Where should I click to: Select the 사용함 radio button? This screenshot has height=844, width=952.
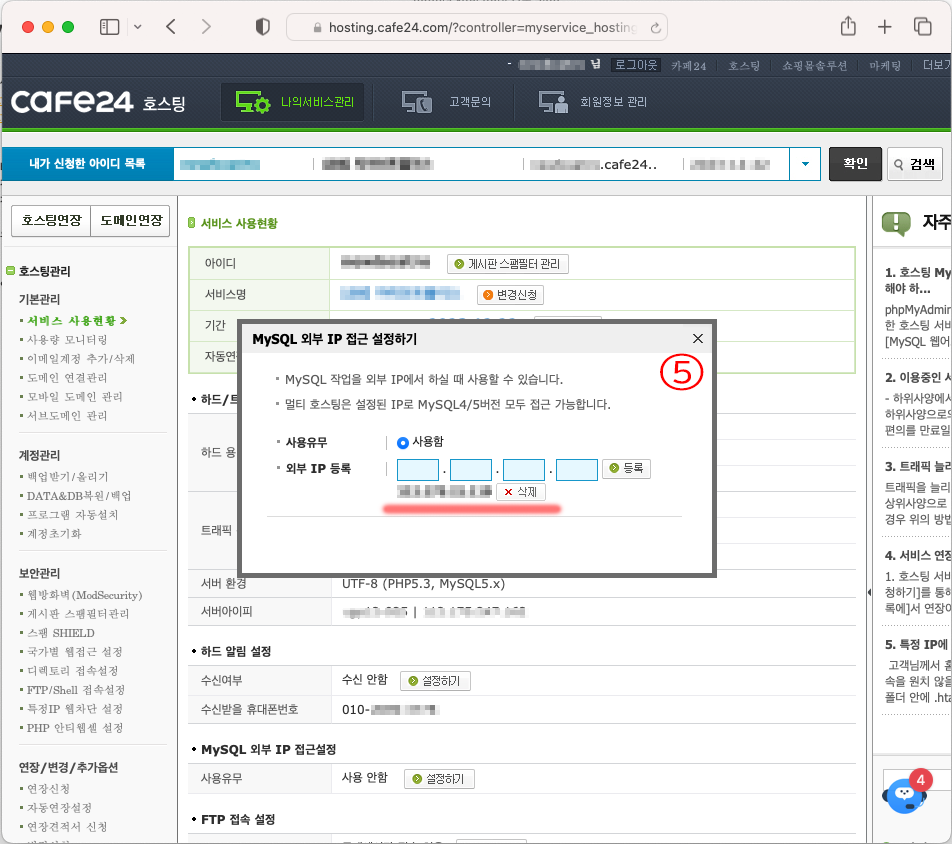click(403, 442)
